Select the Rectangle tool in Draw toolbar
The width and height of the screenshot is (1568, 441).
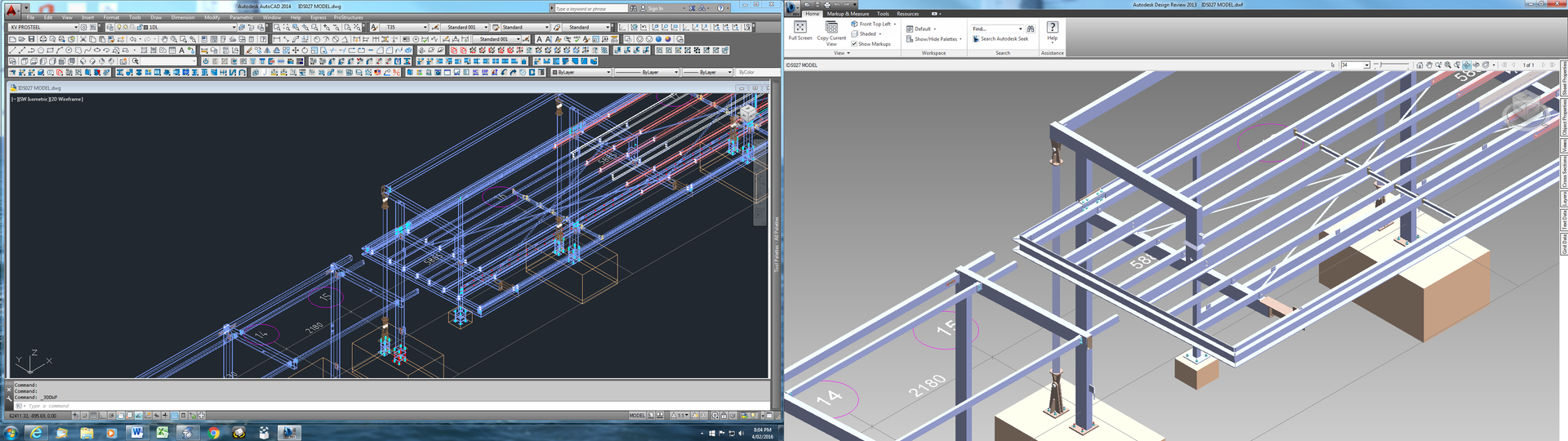(x=50, y=51)
